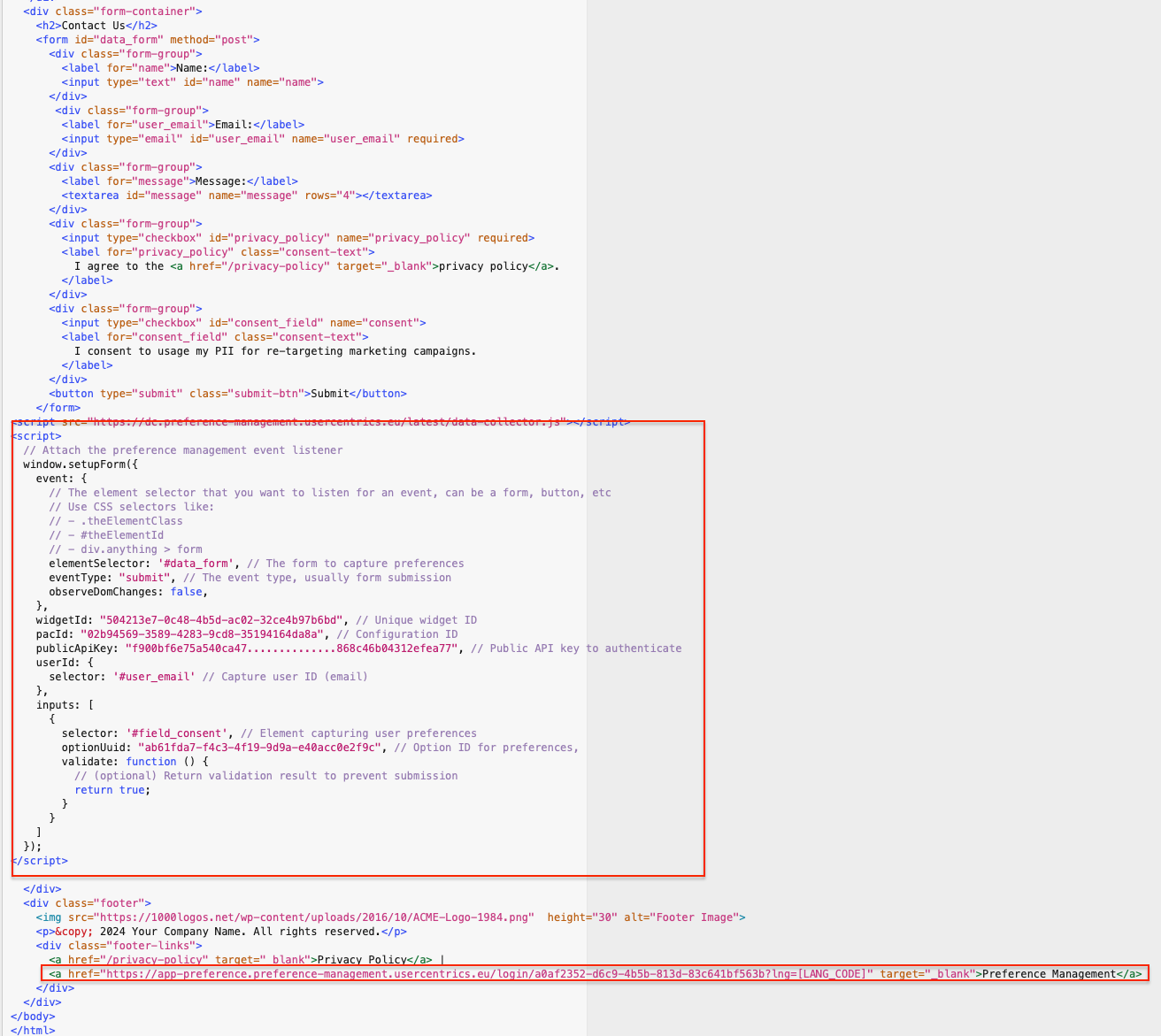1161x1036 pixels.
Task: Click the input type="text" id="name" line
Action: coord(192,82)
